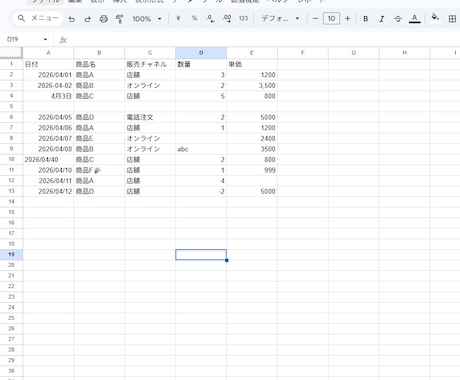Increase decimal places icon
Image resolution: width=460 pixels, height=380 pixels.
tap(227, 19)
